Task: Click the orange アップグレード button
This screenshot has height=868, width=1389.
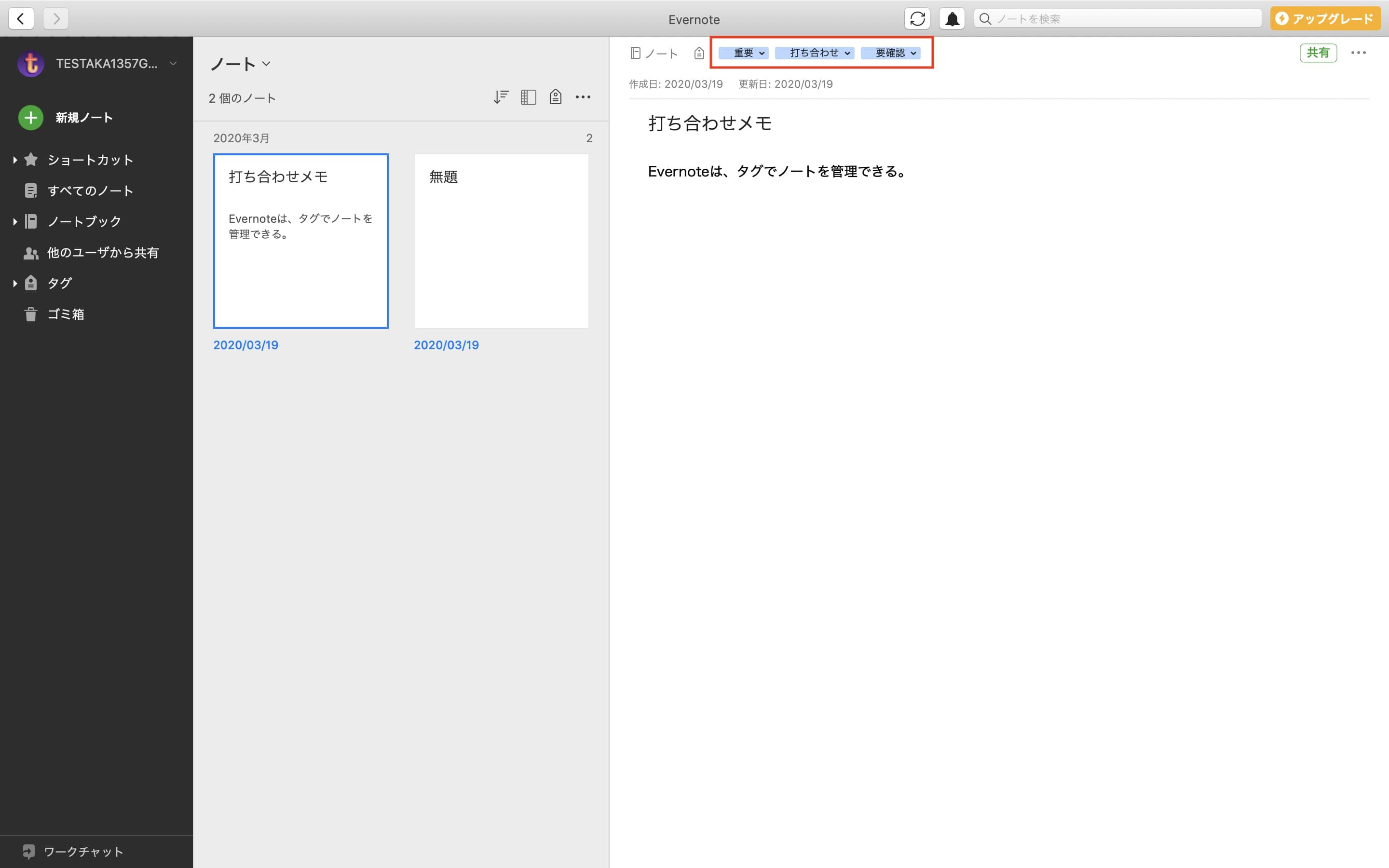Action: pos(1325,18)
